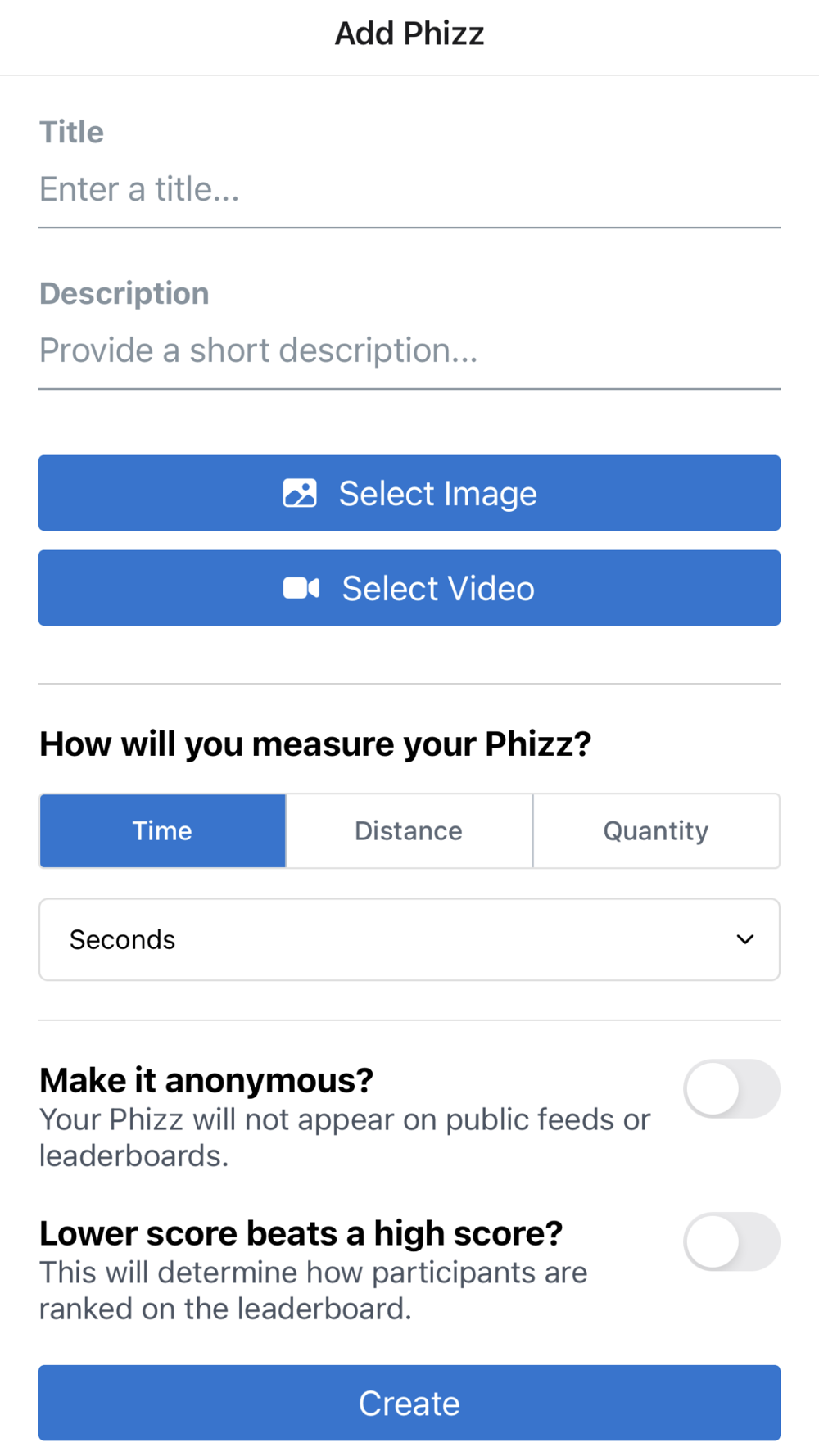This screenshot has height=1456, width=819.
Task: Enable the Make it anonymous switch
Action: [x=731, y=1088]
